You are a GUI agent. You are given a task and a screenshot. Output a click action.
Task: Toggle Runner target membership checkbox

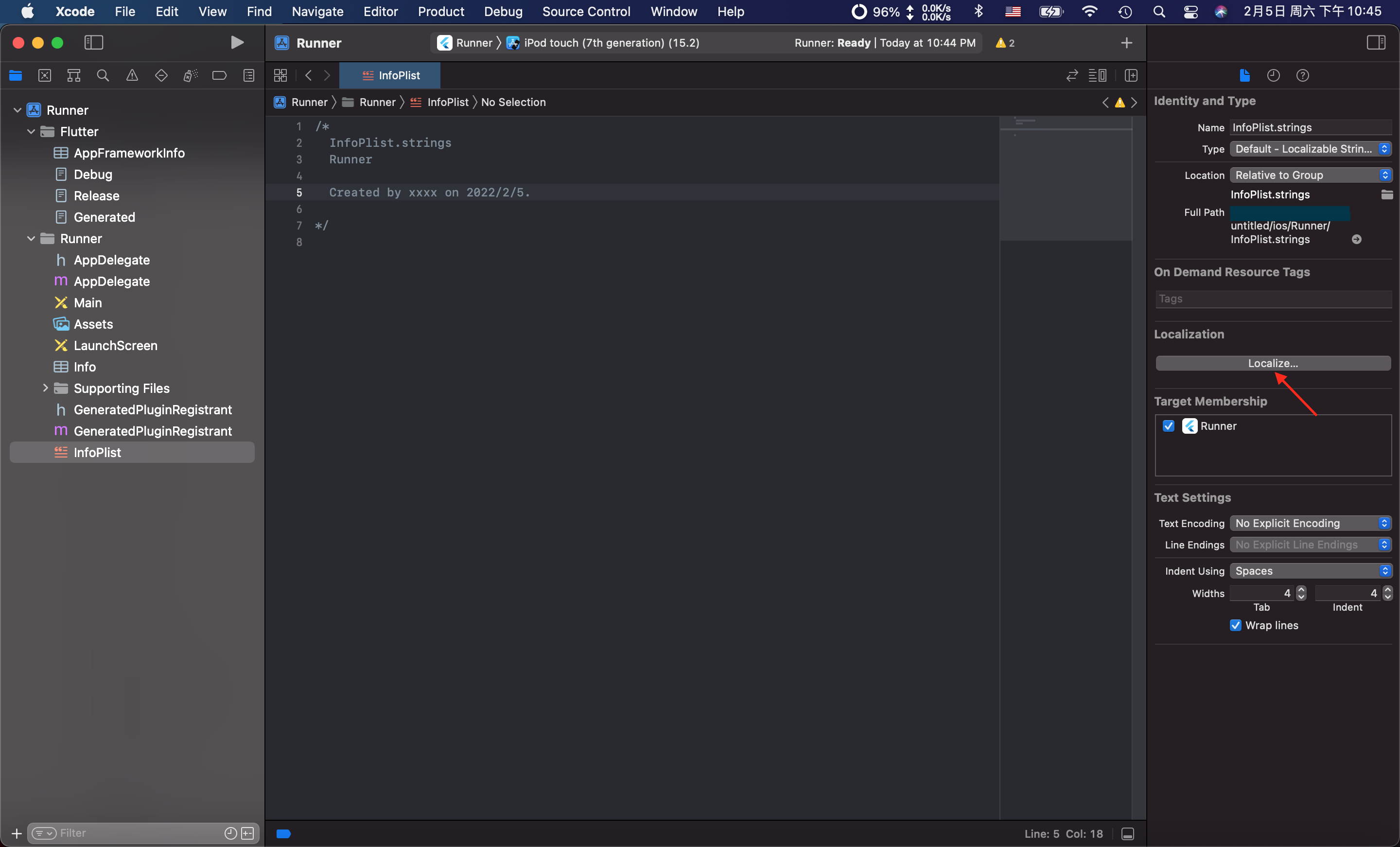[x=1169, y=426]
